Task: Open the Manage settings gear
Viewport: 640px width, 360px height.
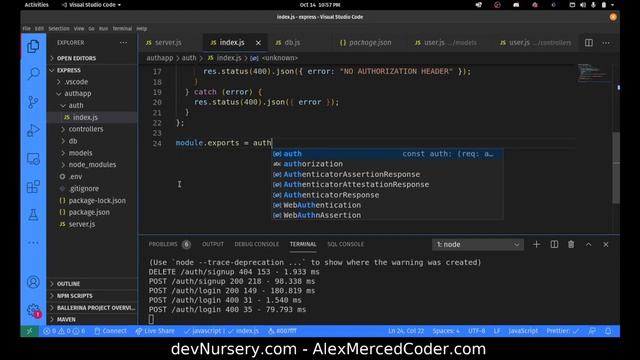Action: (x=33, y=310)
